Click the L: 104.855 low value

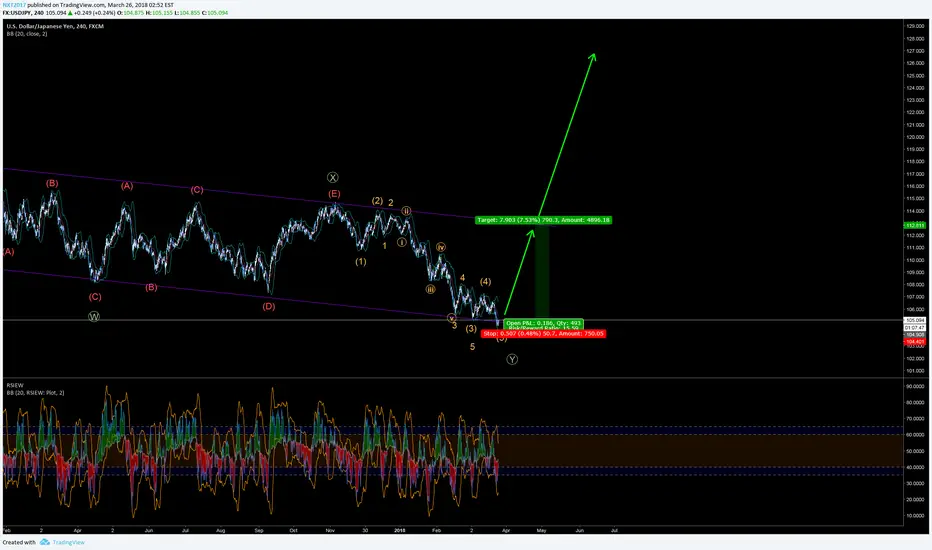point(187,12)
